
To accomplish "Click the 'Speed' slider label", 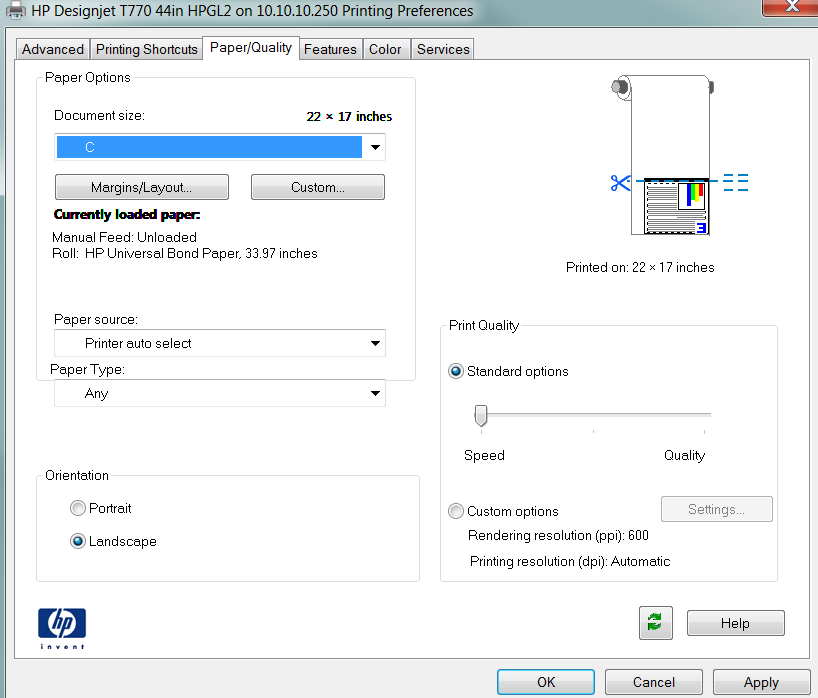I will 484,455.
